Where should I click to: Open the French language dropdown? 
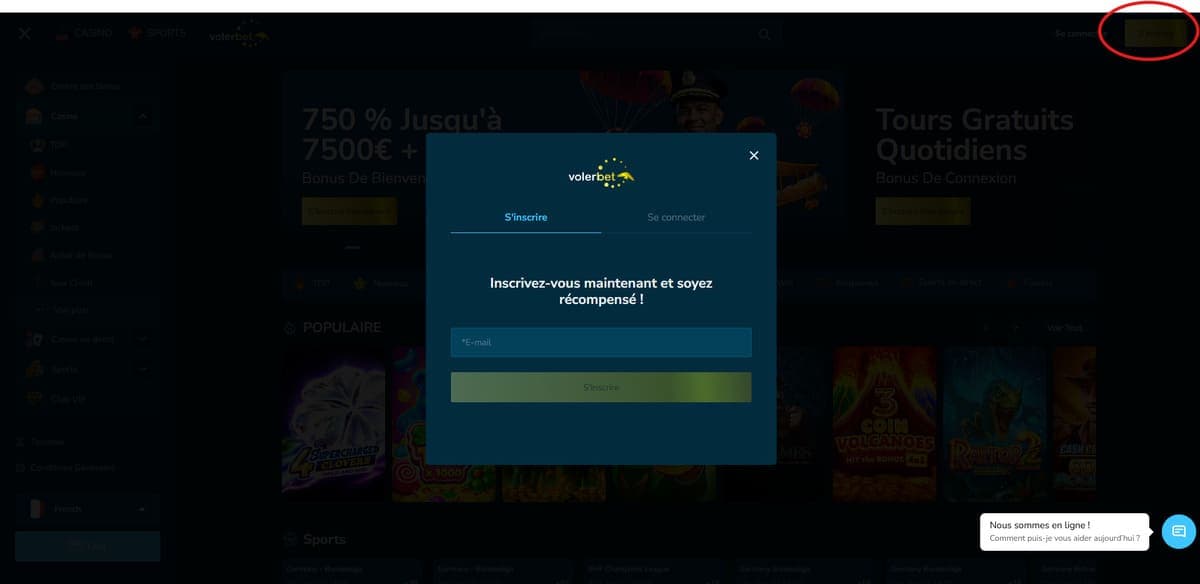pos(87,509)
